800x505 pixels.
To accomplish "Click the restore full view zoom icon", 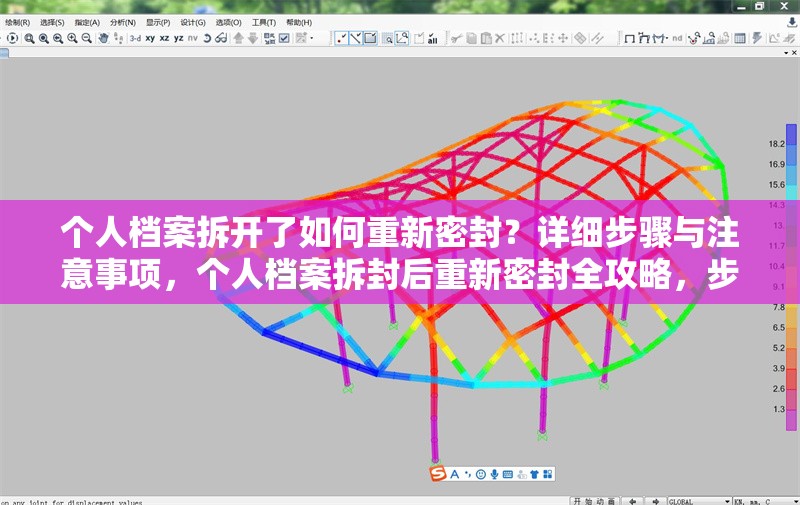I will (x=44, y=38).
